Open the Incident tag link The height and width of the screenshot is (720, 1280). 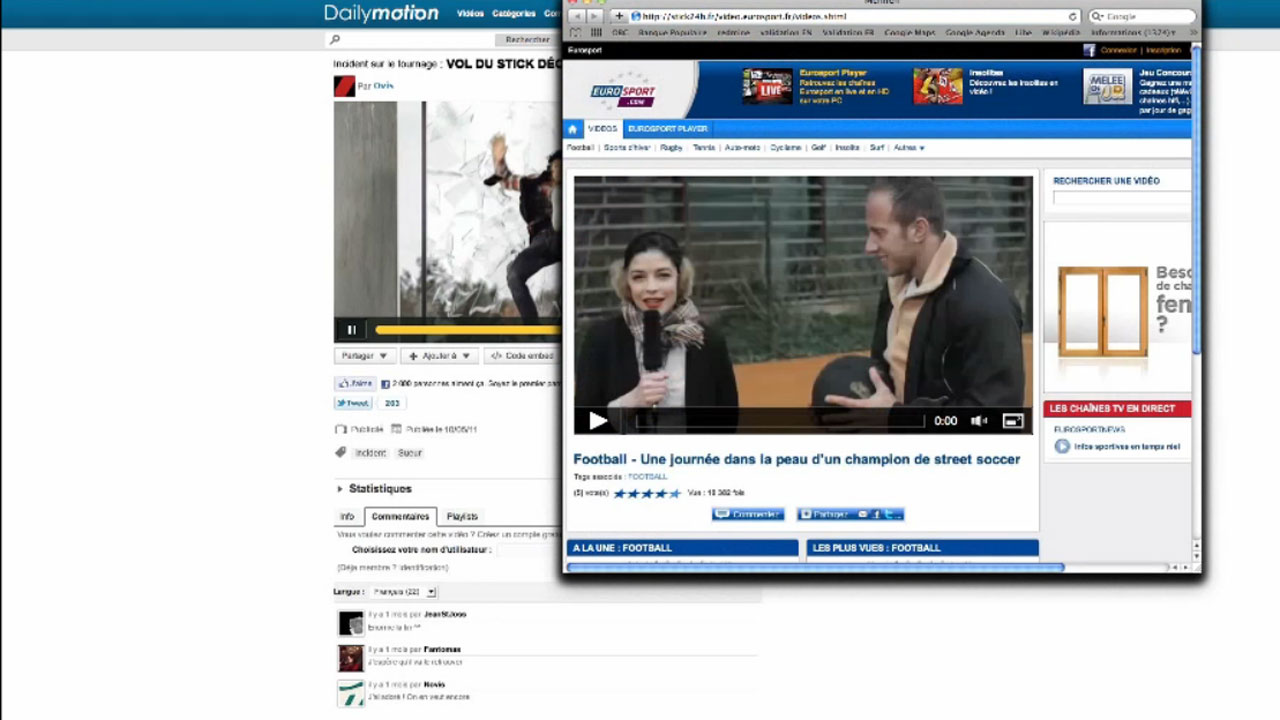370,453
